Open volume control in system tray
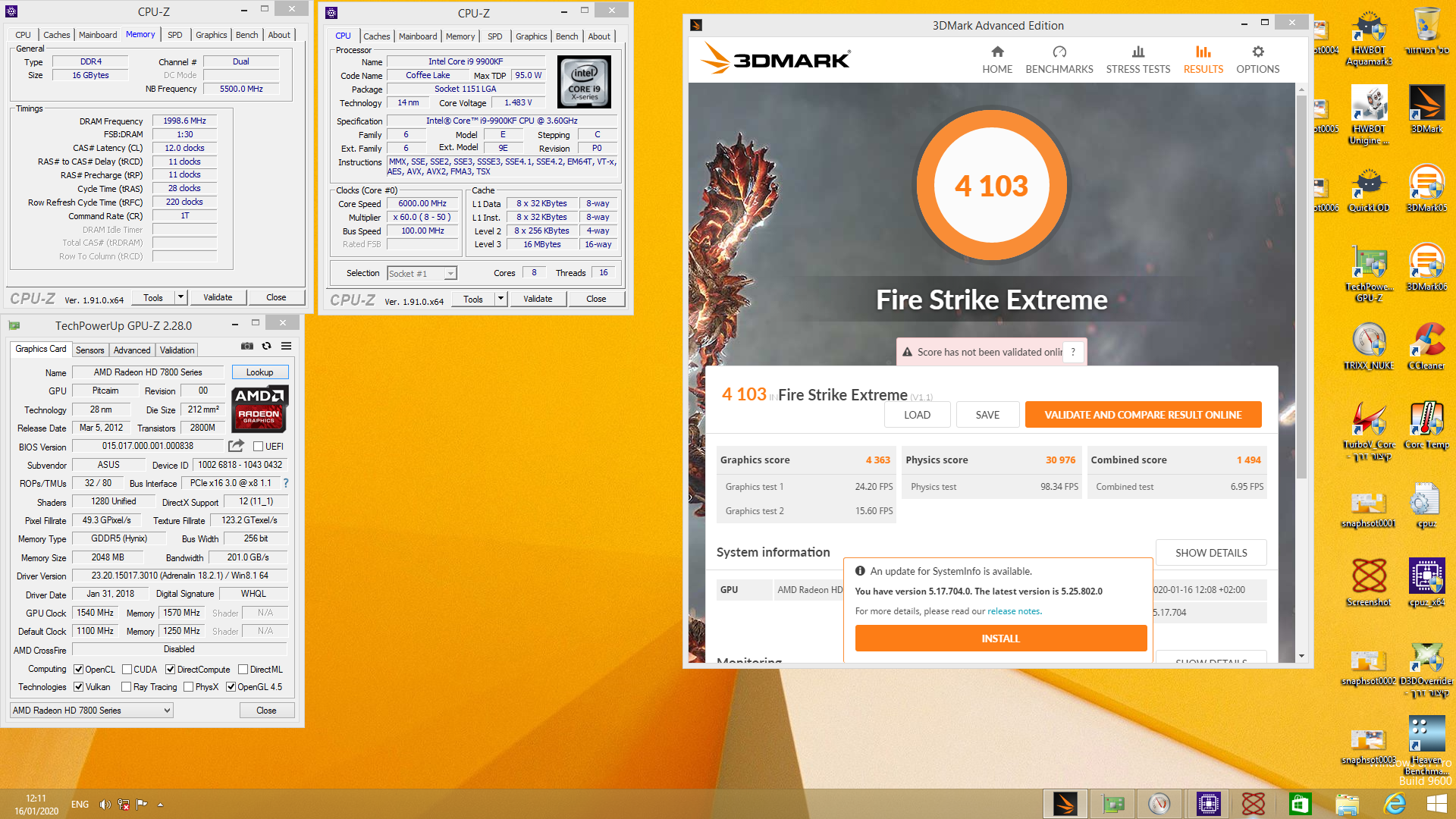 pos(105,805)
